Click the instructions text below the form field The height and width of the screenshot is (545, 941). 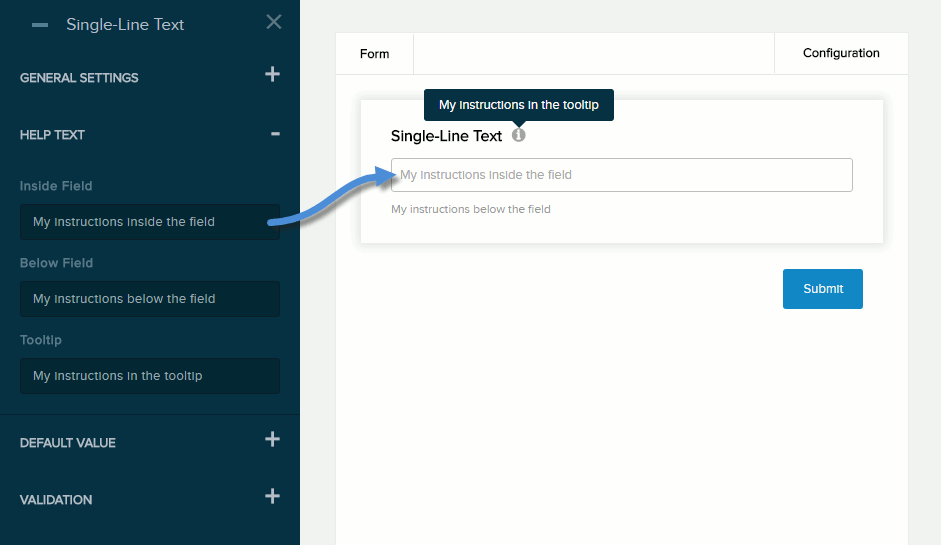pyautogui.click(x=471, y=209)
